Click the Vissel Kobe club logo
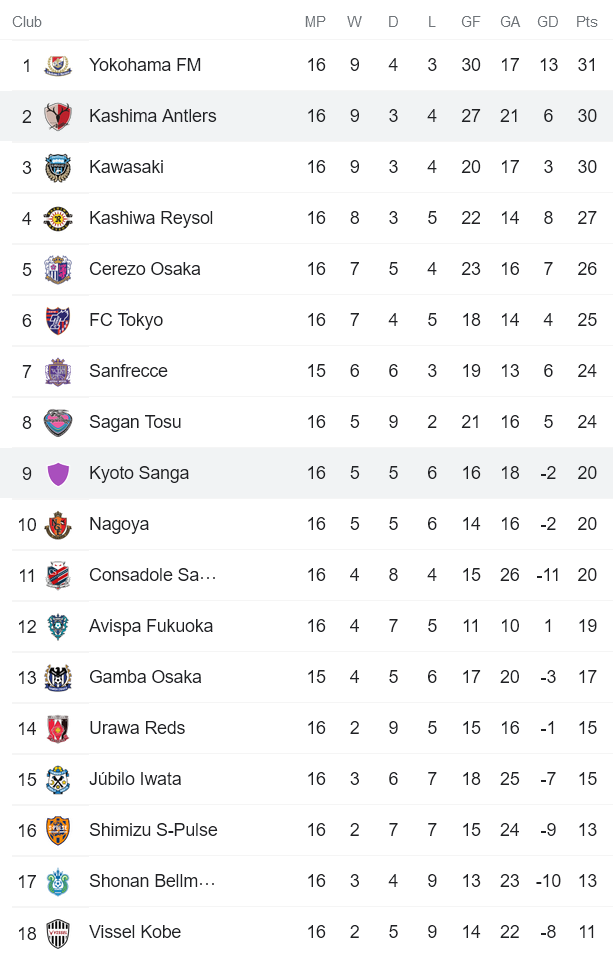613x965 pixels. pyautogui.click(x=58, y=931)
